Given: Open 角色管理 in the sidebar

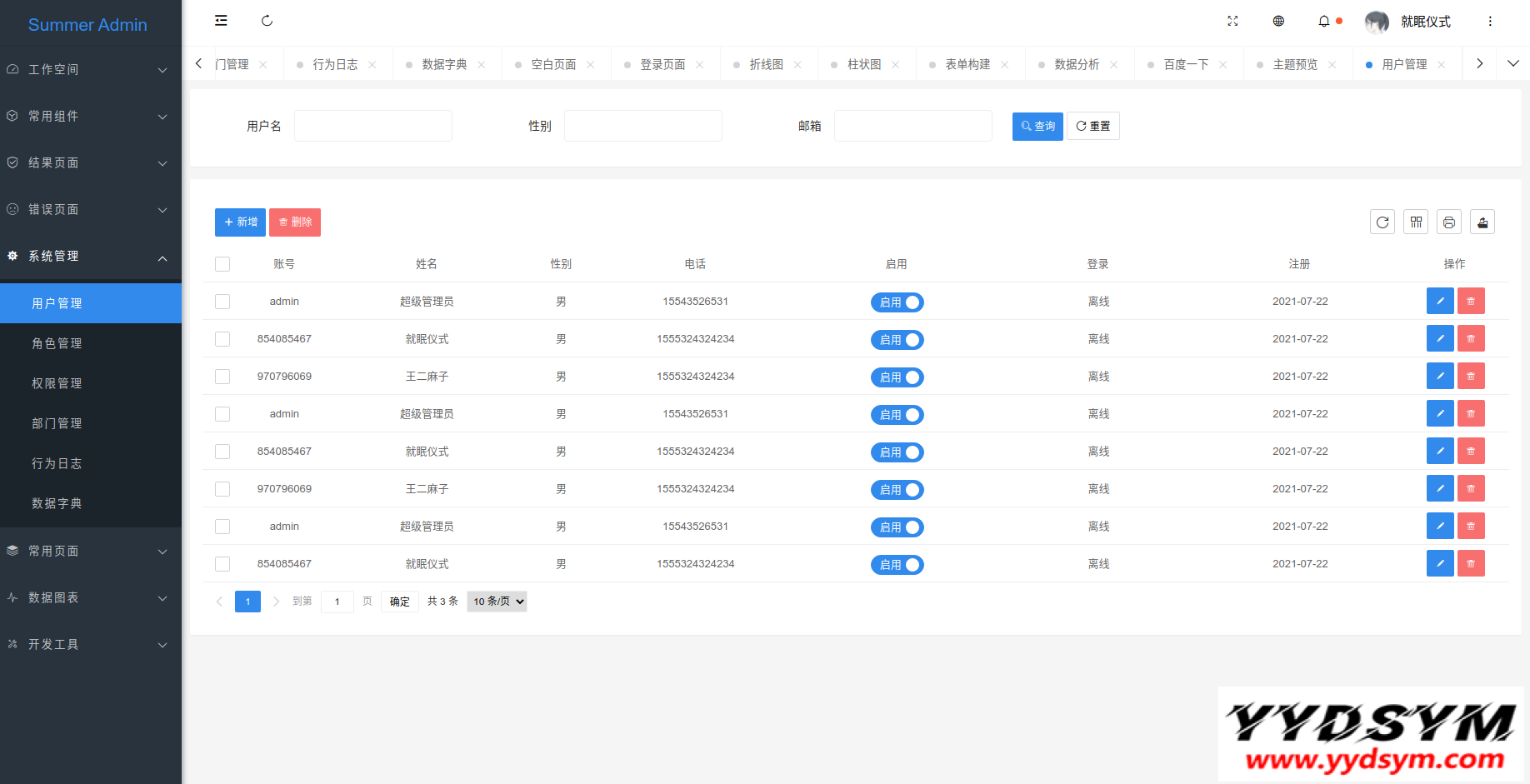Looking at the screenshot, I should [x=57, y=343].
